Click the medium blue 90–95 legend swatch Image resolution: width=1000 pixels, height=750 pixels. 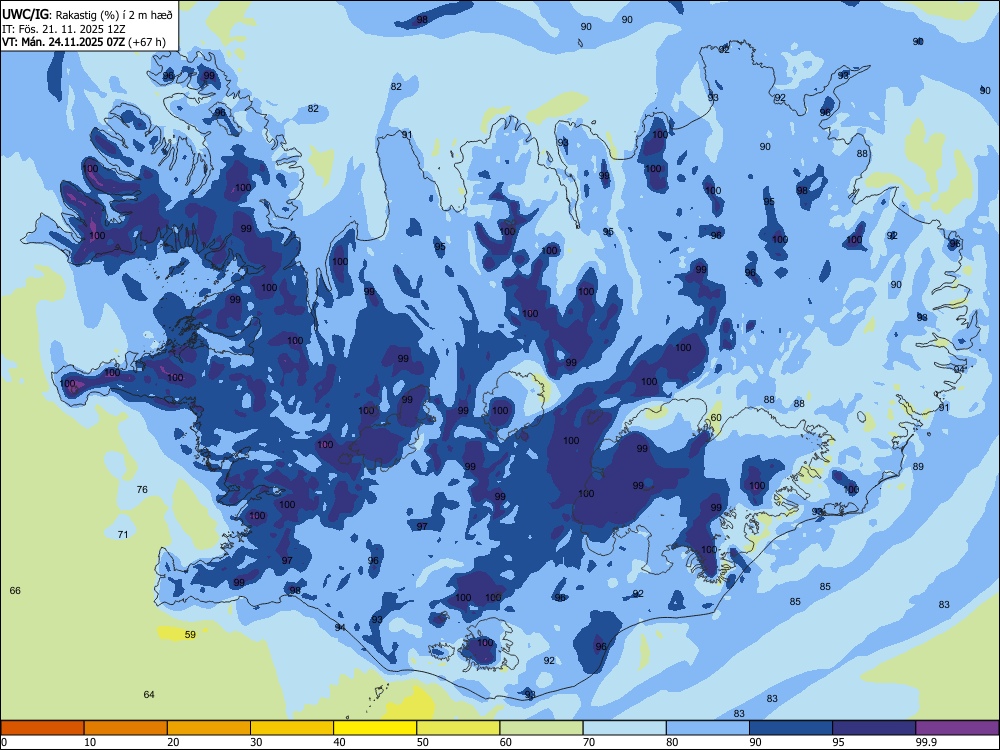click(x=791, y=728)
